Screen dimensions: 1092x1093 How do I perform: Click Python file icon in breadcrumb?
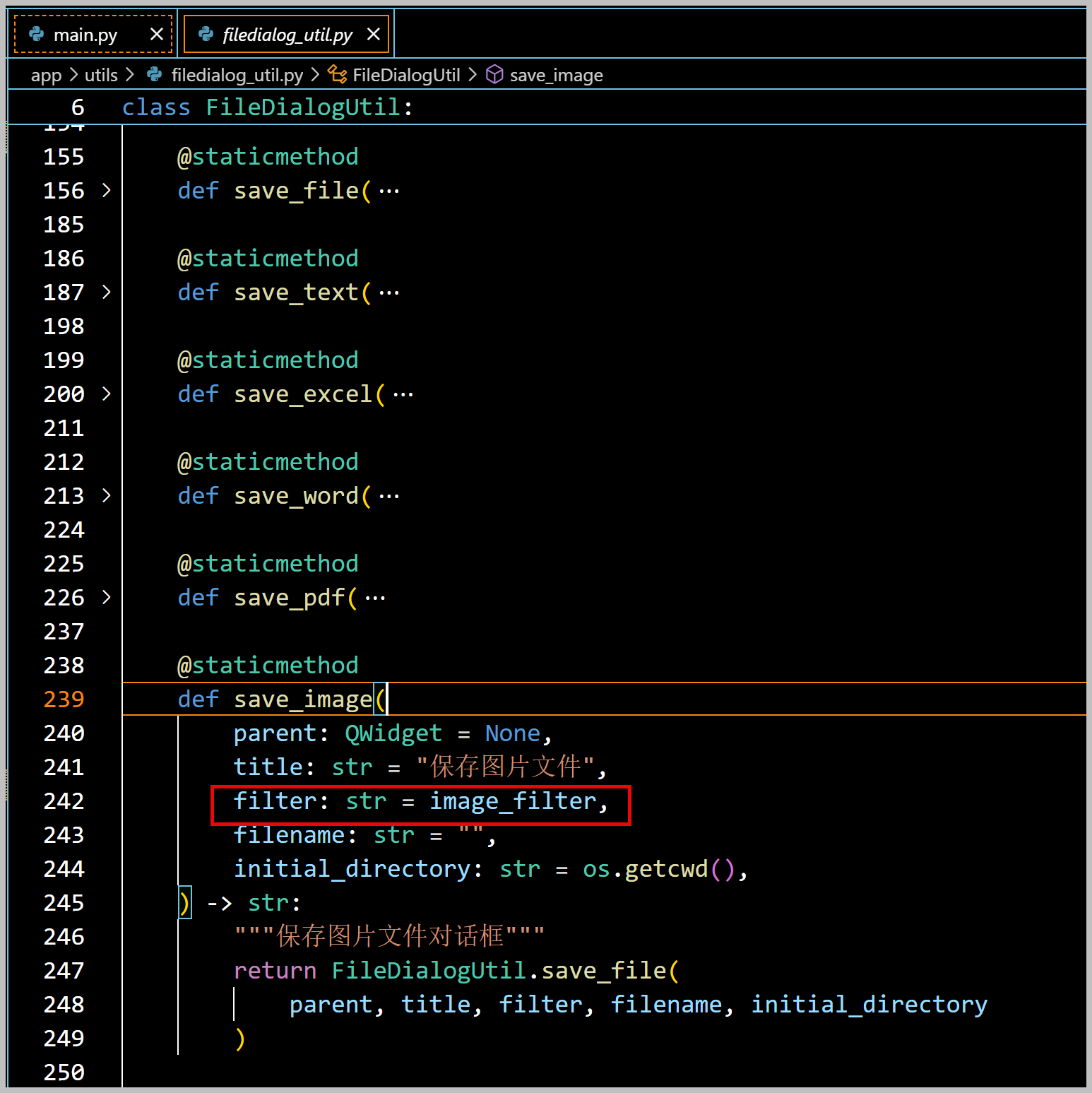click(x=154, y=74)
